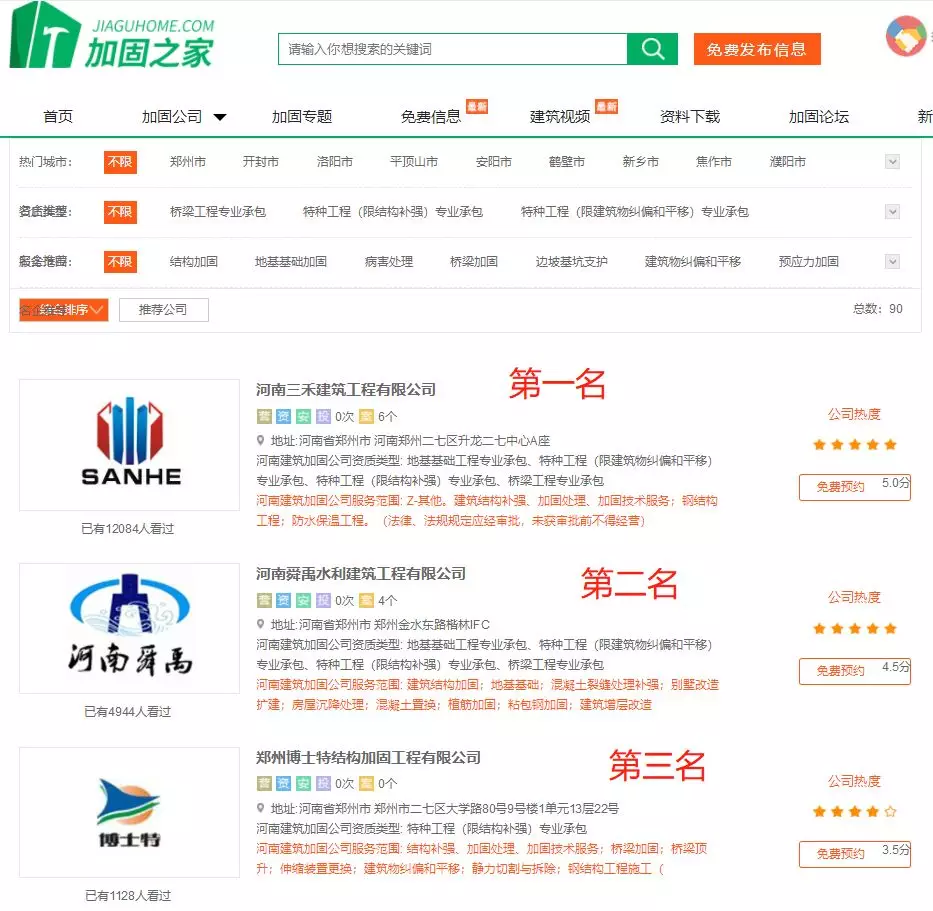The width and height of the screenshot is (933, 911).
Task: Open the user avatar at top right
Action: coord(906,37)
